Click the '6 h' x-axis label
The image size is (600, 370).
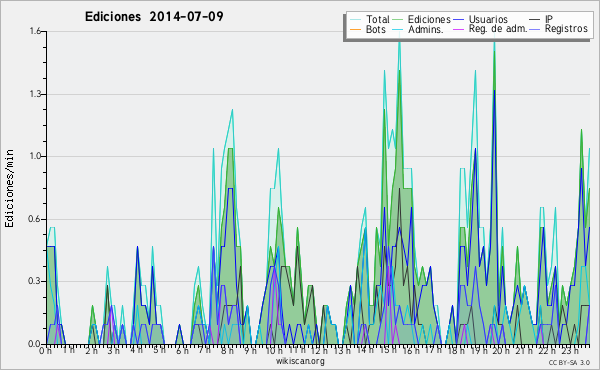click(182, 350)
